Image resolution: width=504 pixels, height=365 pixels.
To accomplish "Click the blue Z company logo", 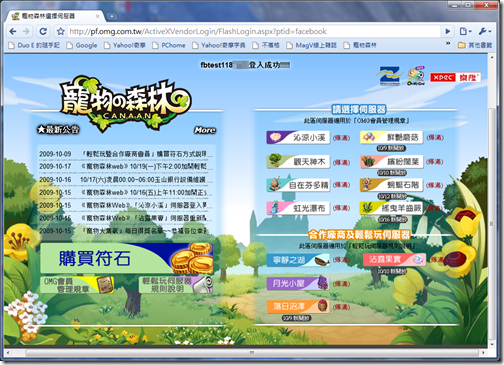I will pos(389,76).
